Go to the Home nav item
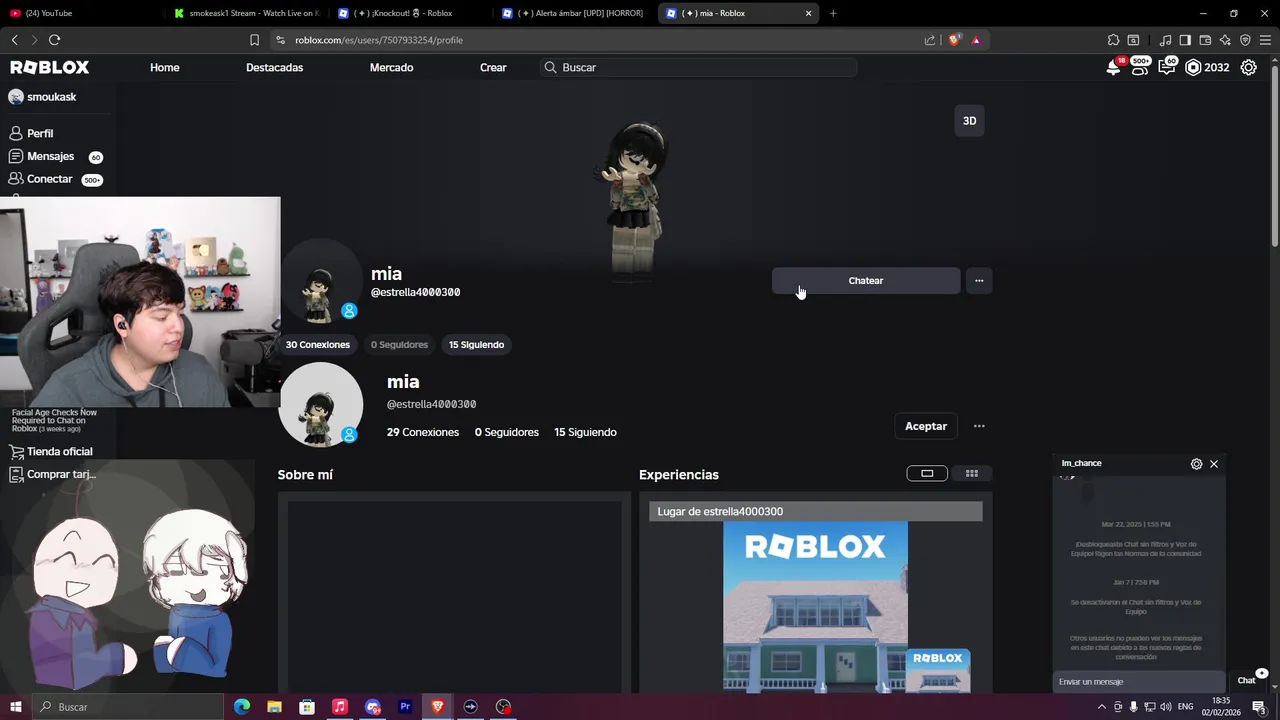The image size is (1280, 720). pyautogui.click(x=165, y=67)
